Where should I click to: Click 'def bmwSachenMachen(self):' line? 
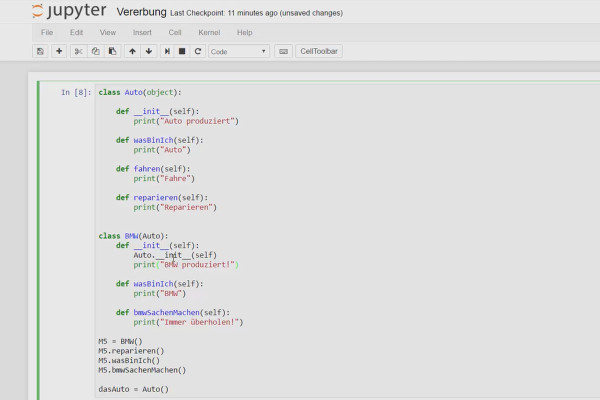pos(173,312)
